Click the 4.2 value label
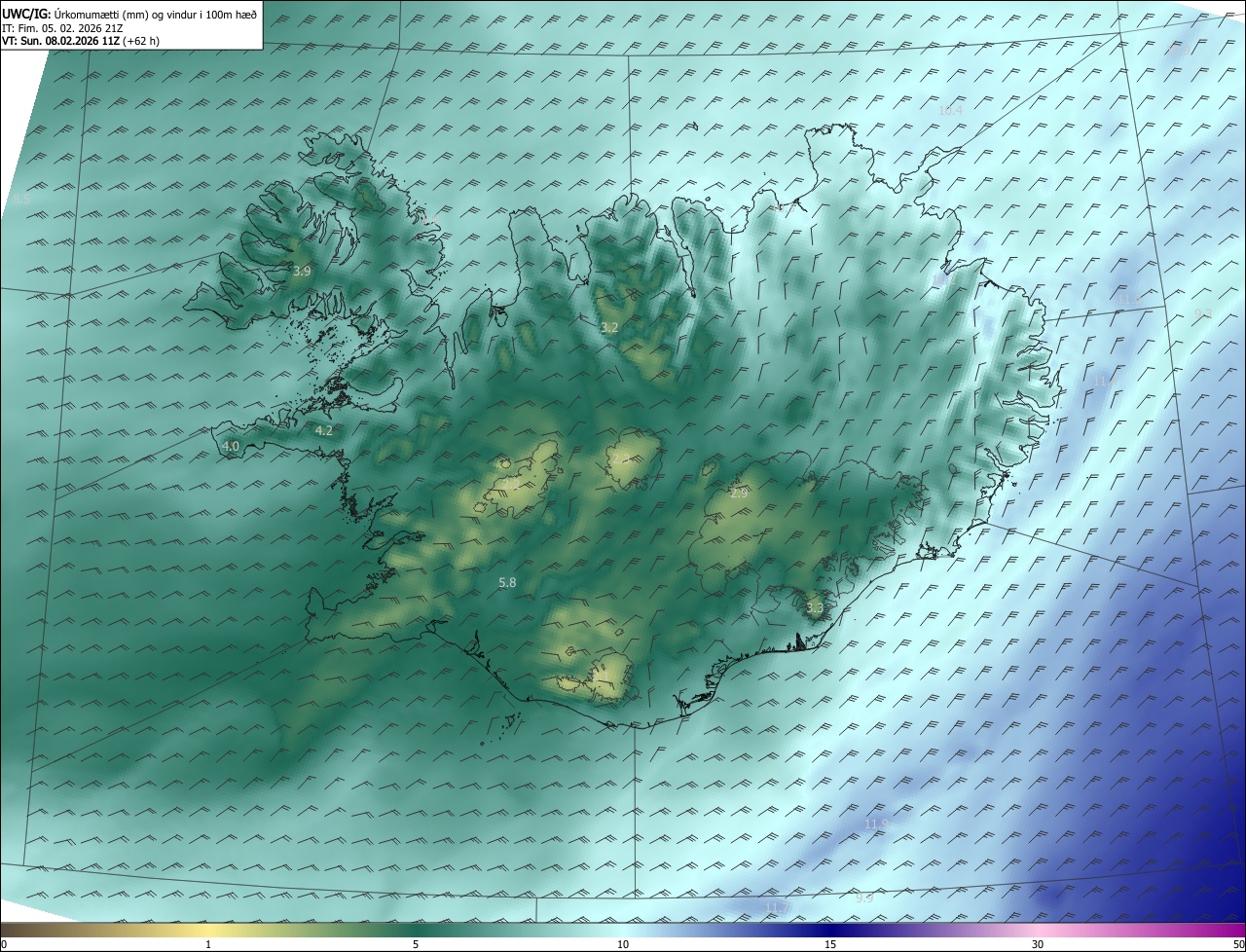Screen dimensions: 1246x952 (x=323, y=430)
